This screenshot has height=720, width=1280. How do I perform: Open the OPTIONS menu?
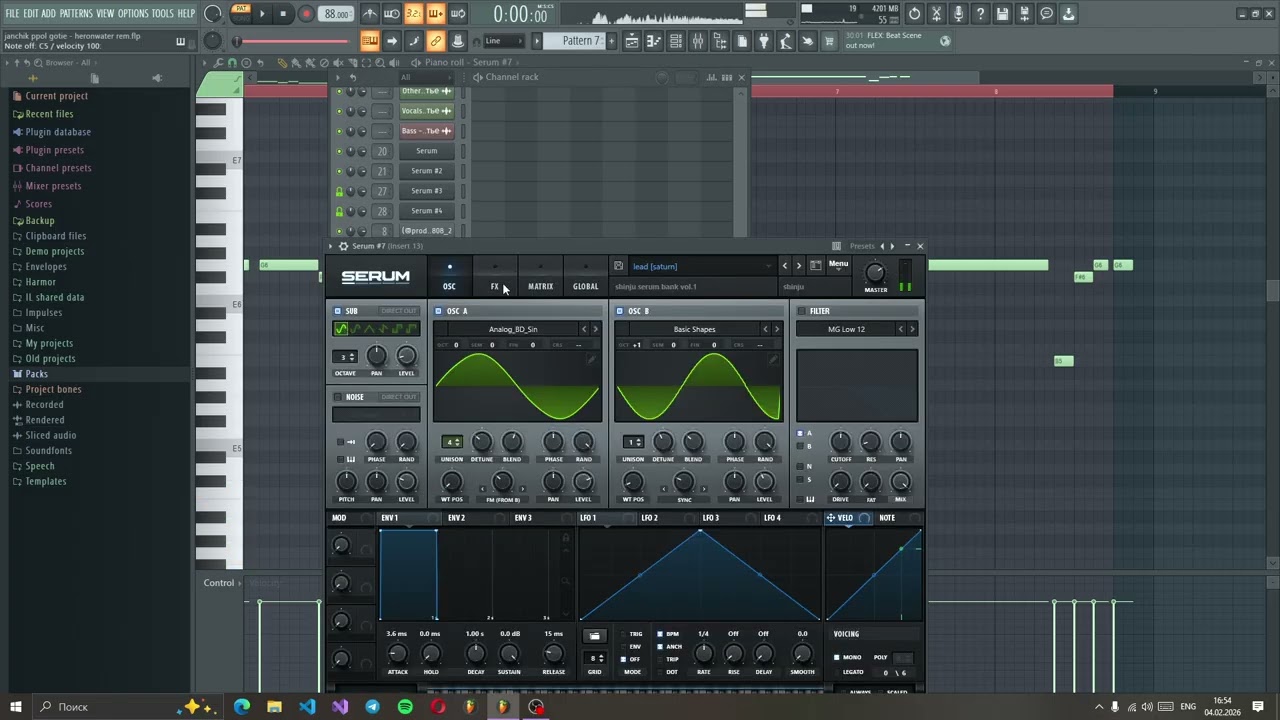coord(133,13)
